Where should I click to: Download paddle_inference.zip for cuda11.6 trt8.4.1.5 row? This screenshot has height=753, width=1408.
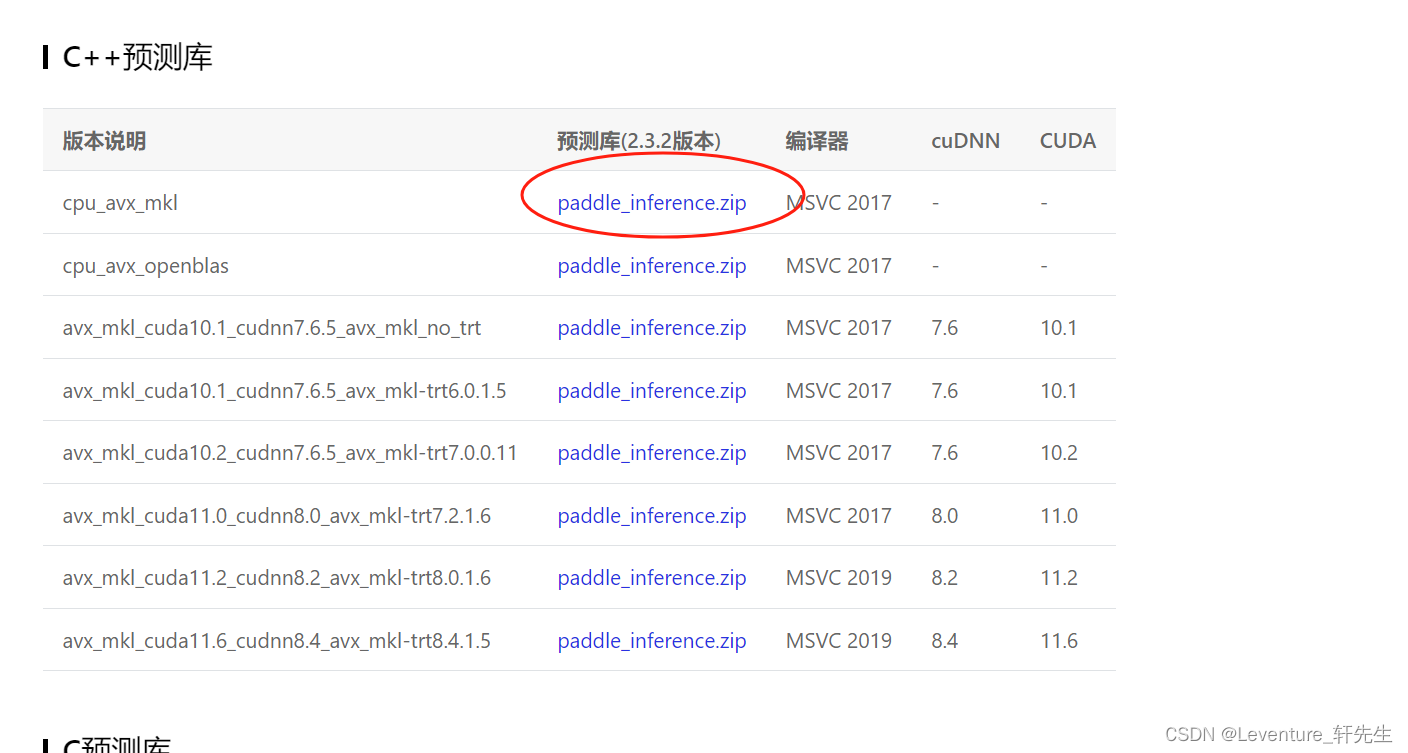point(652,641)
